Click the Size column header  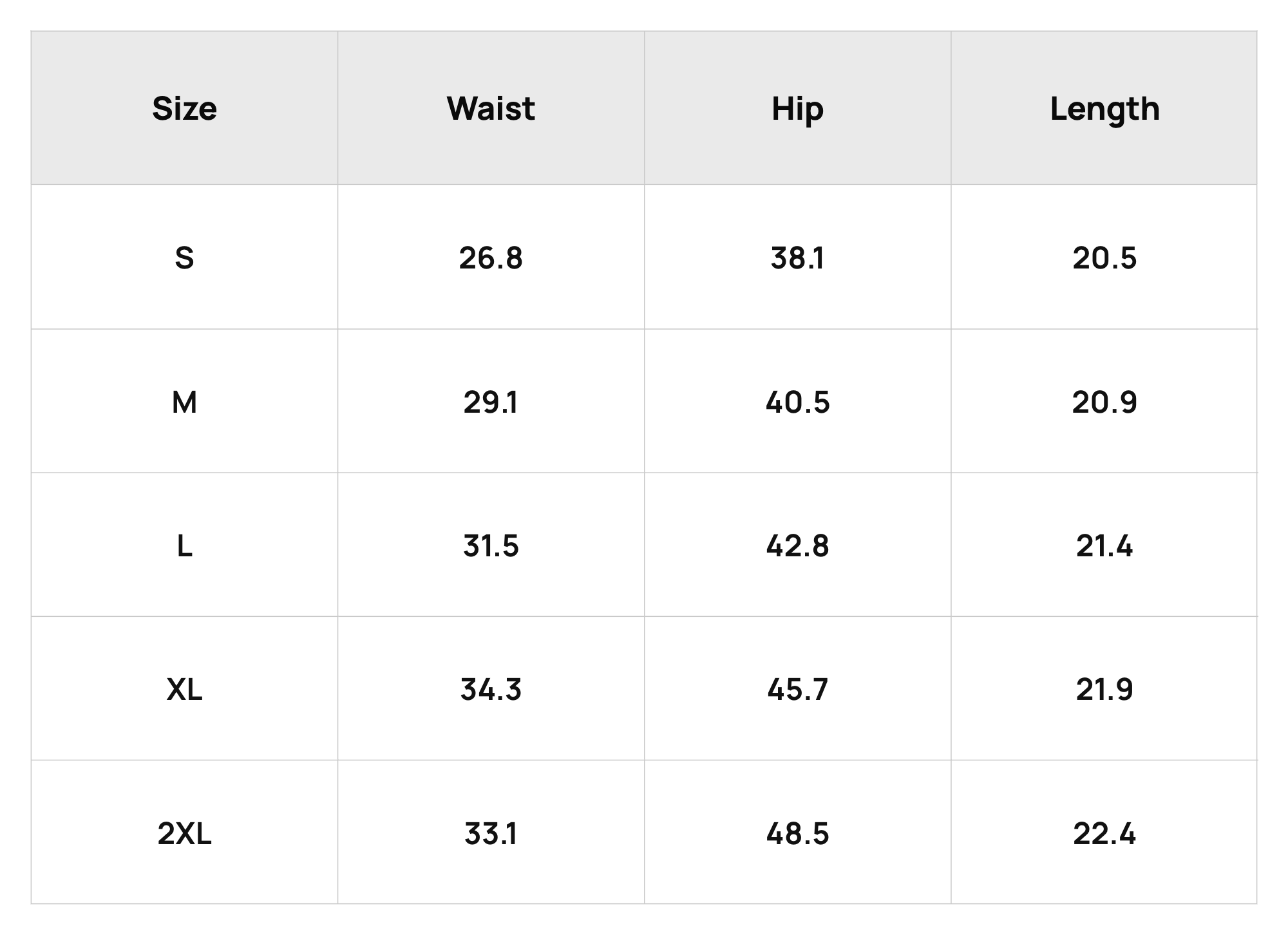click(184, 108)
